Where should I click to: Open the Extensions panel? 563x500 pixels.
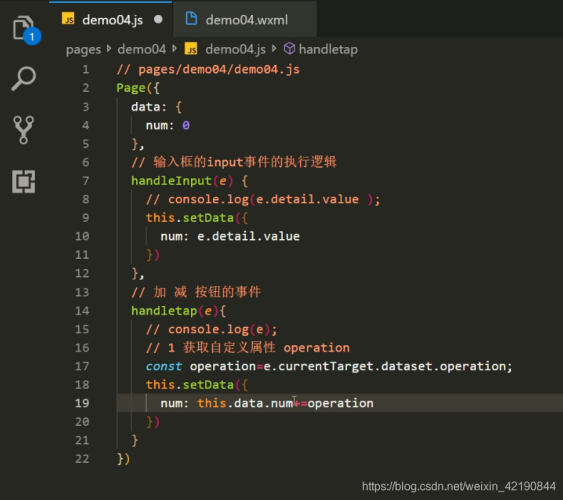[24, 181]
